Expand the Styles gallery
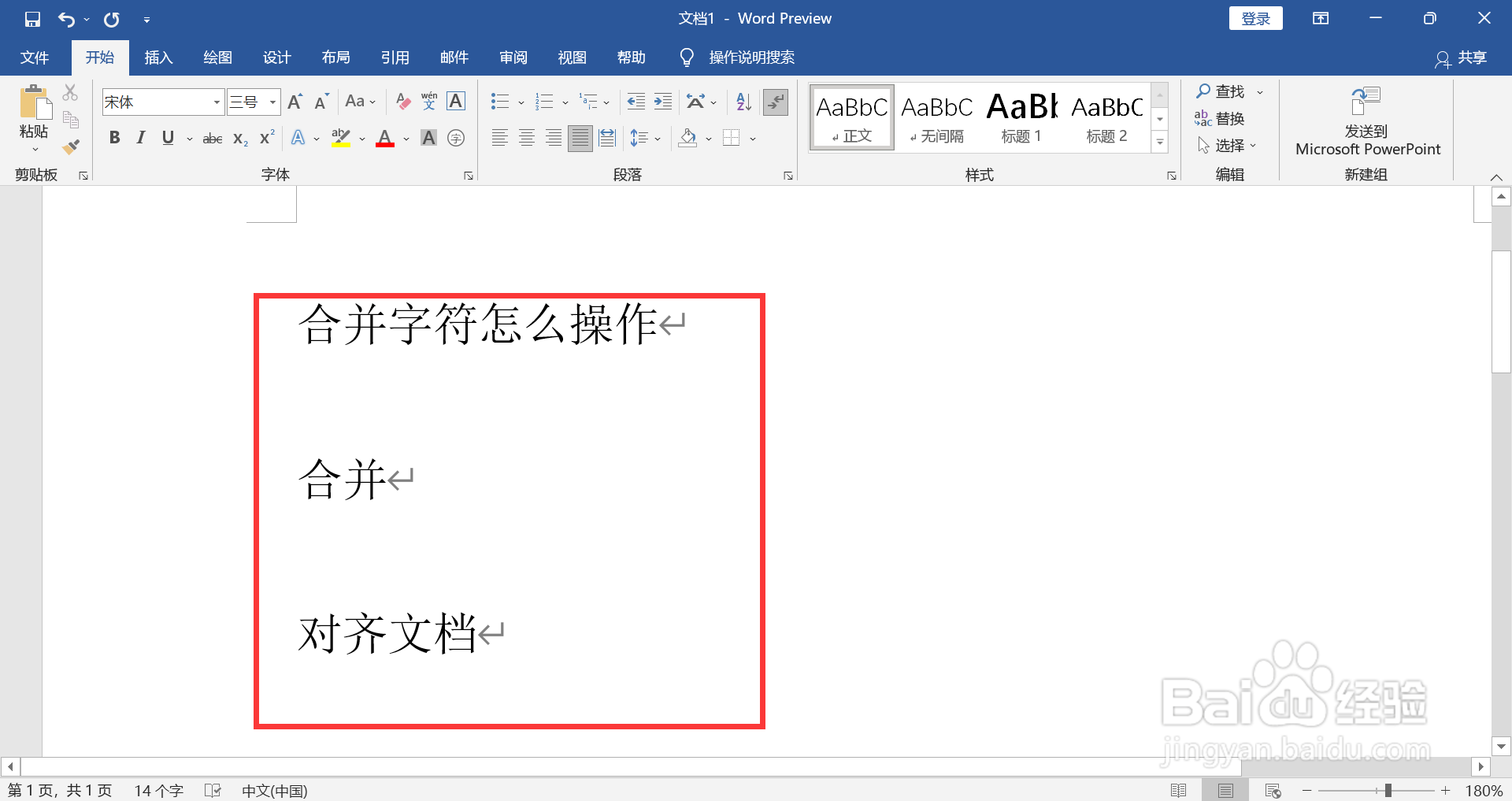The image size is (1512, 801). click(1159, 143)
